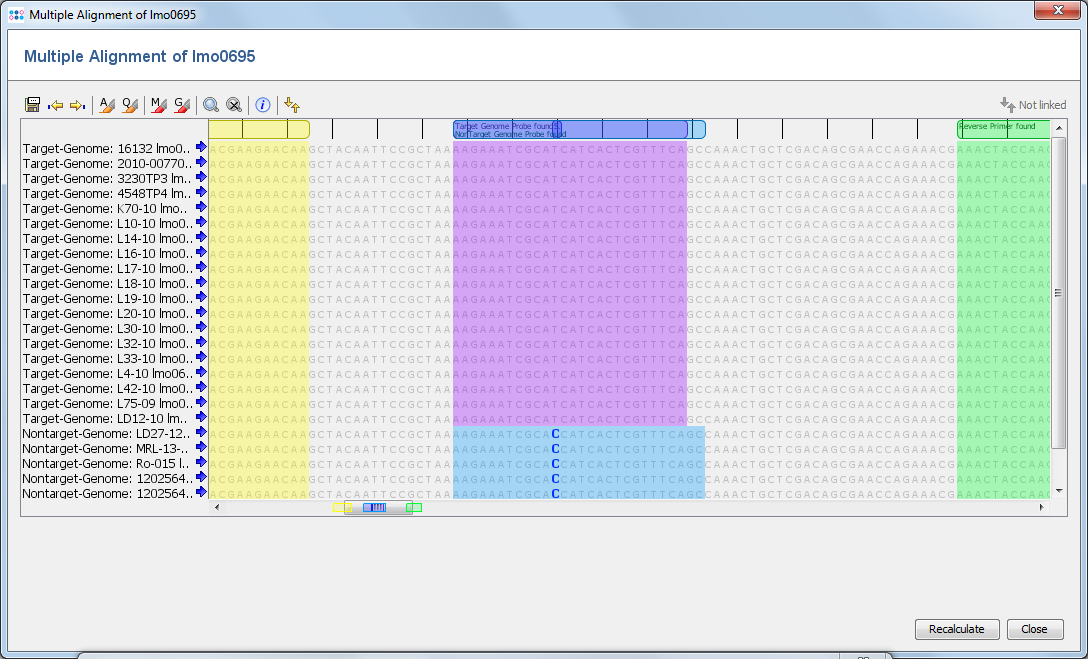Screen dimensions: 1088x659
Task: Open the blue info icon
Action: (x=263, y=105)
